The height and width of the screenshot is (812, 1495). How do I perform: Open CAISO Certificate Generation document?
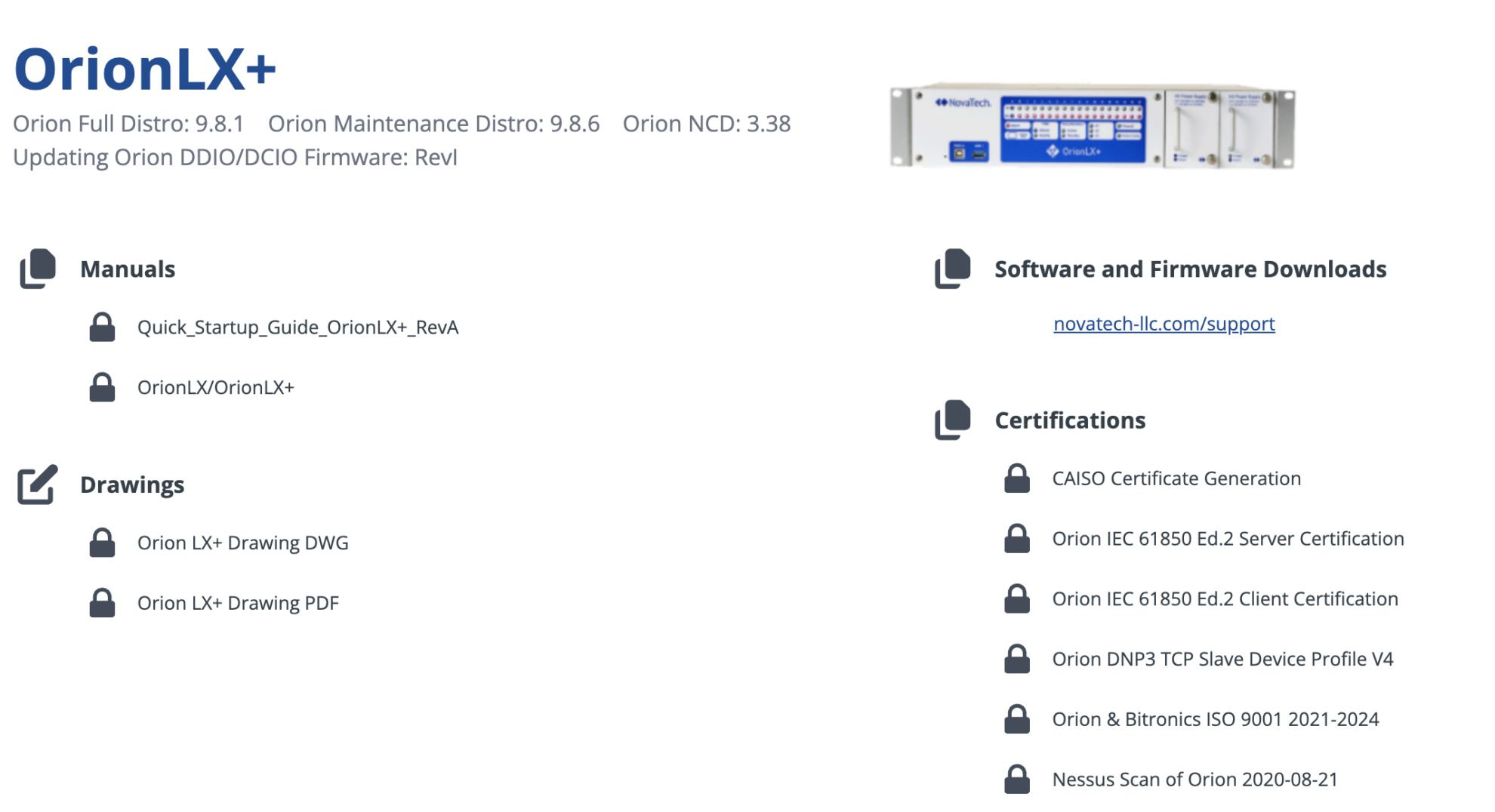coord(1176,478)
